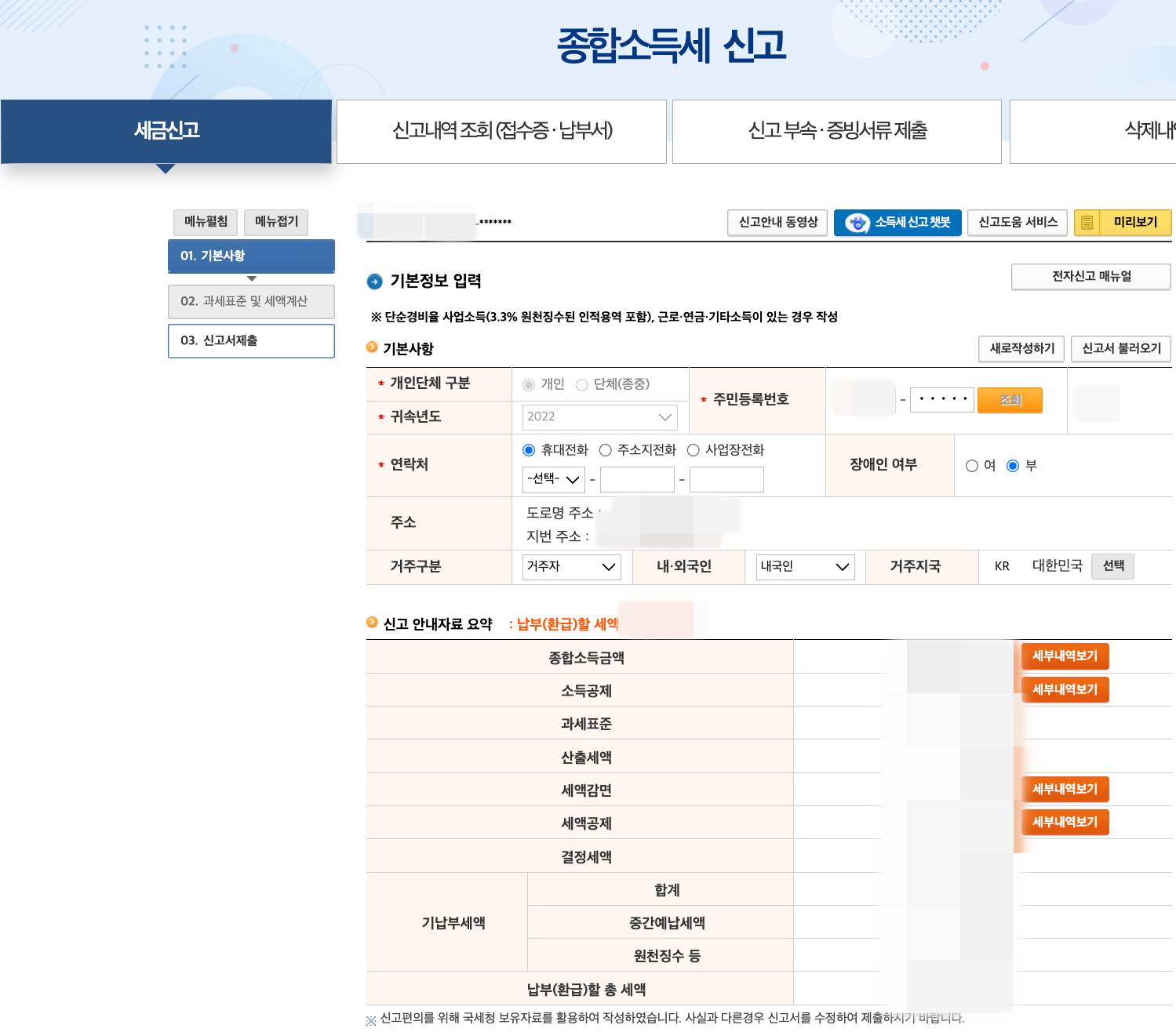Select the 주소지전화 contact option
The image size is (1176, 1032).
[605, 450]
